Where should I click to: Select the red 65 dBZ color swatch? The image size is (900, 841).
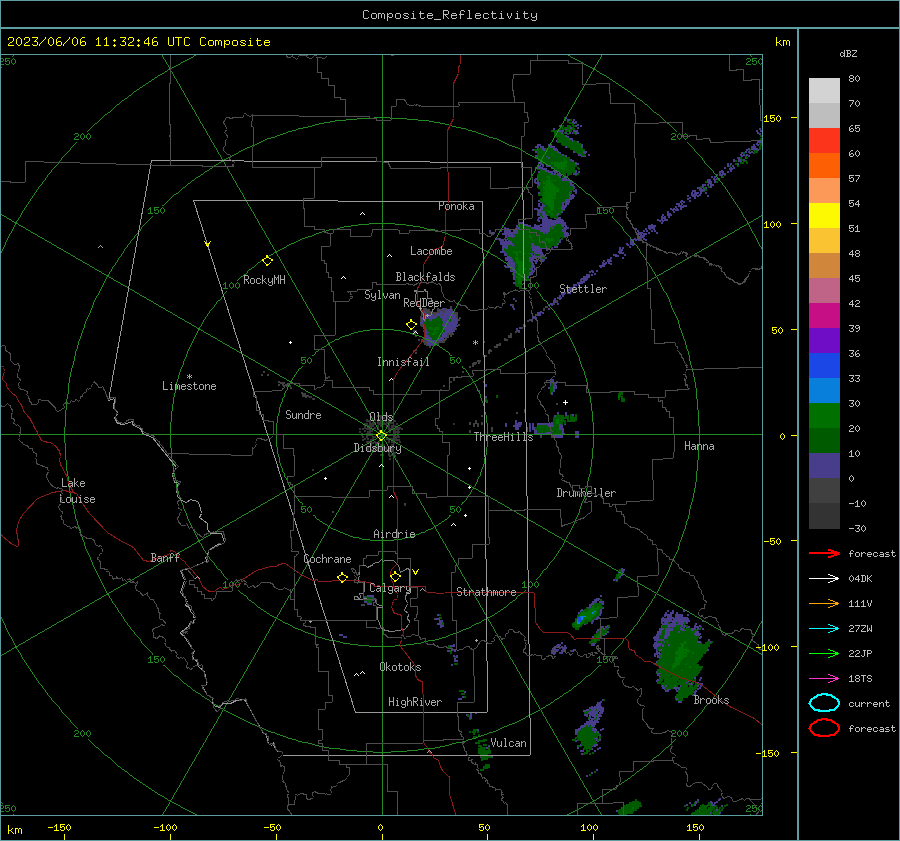(824, 140)
